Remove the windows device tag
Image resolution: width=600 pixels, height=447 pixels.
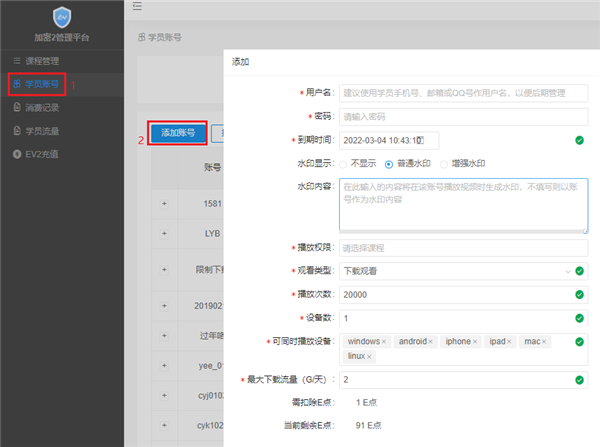[383, 342]
